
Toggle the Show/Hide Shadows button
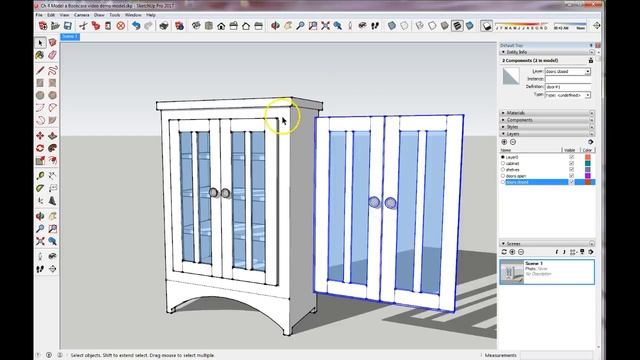[486, 26]
